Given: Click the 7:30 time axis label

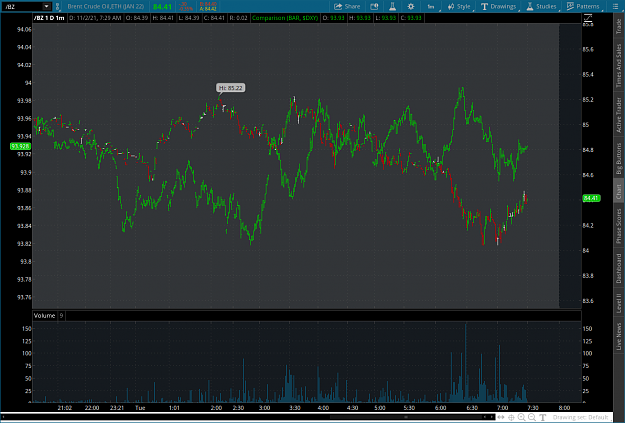Looking at the screenshot, I should 533,408.
